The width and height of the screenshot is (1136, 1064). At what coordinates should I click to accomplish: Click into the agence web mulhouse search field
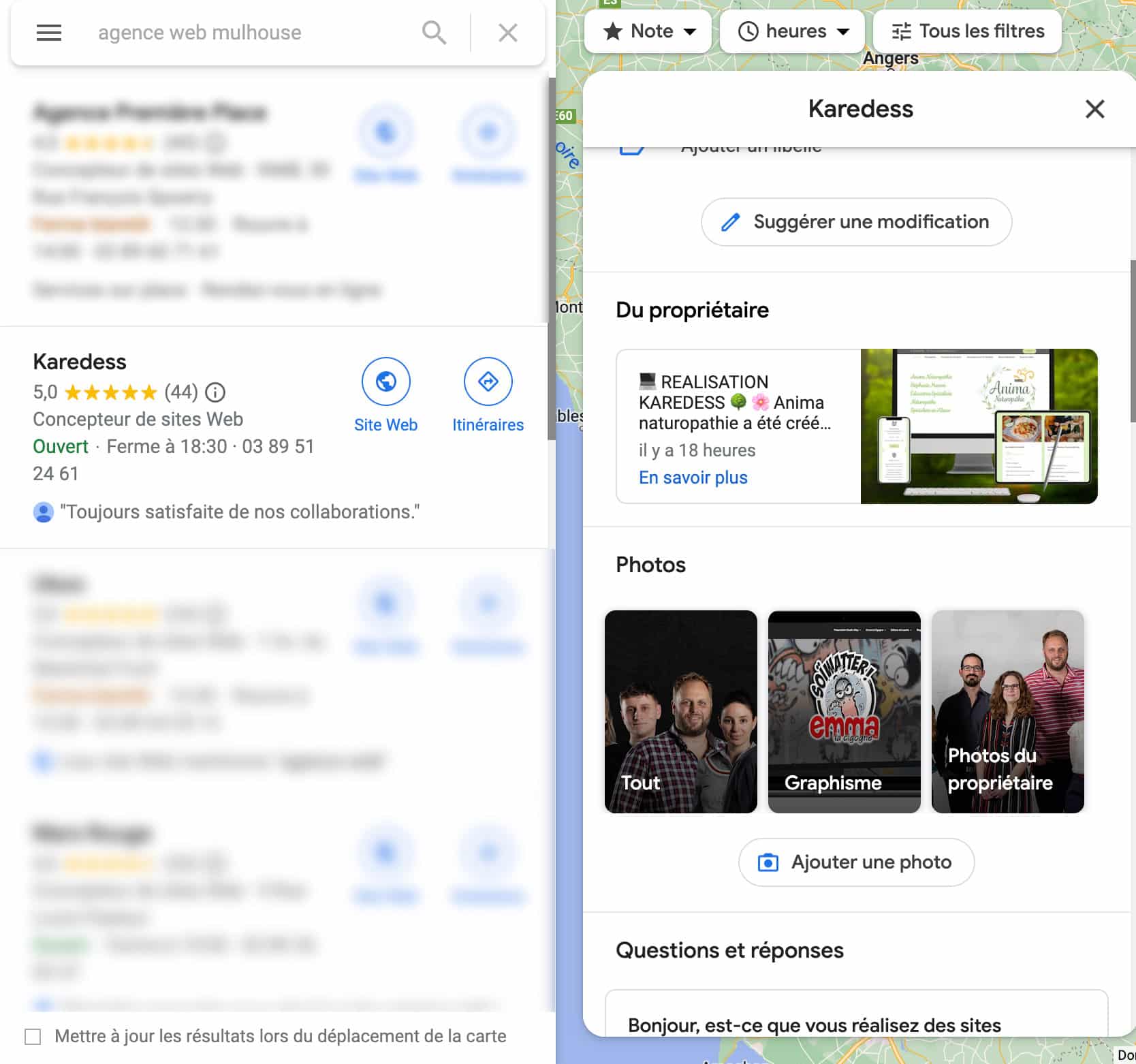click(x=252, y=33)
